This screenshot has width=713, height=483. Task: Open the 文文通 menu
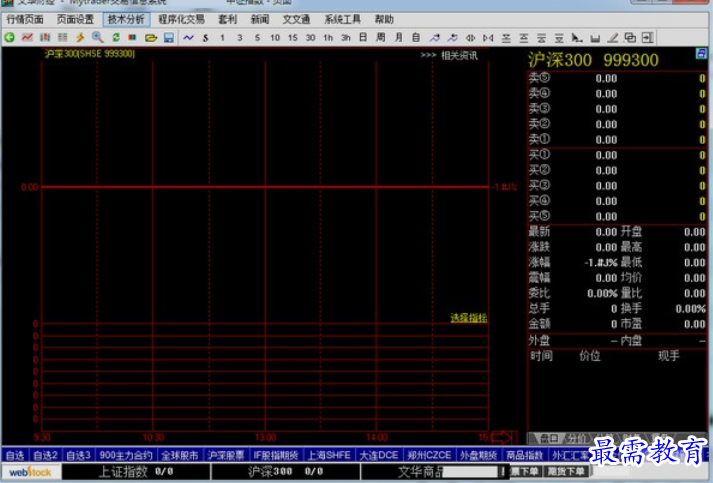296,20
